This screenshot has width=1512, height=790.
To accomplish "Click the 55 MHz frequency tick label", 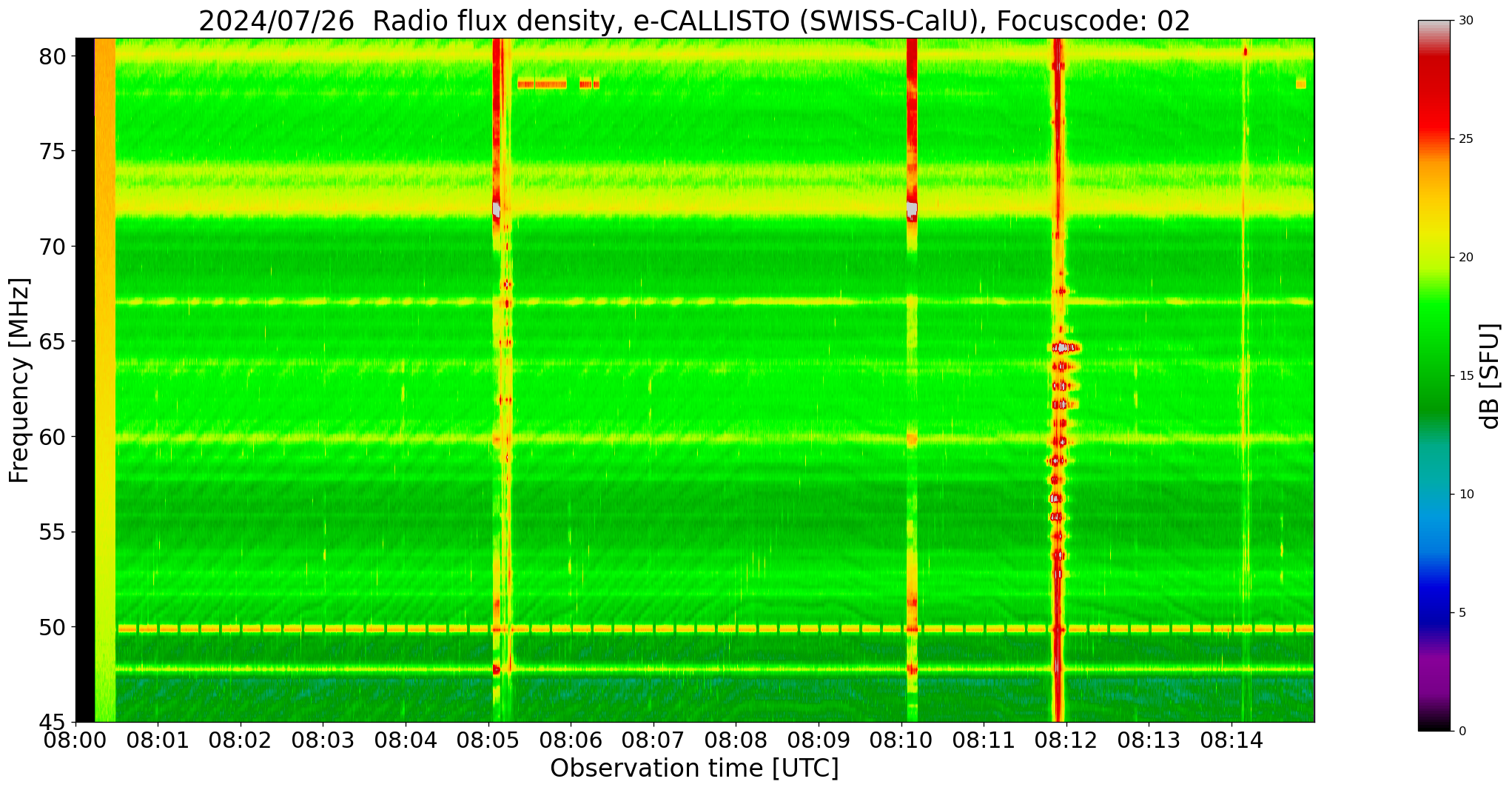I will click(53, 532).
